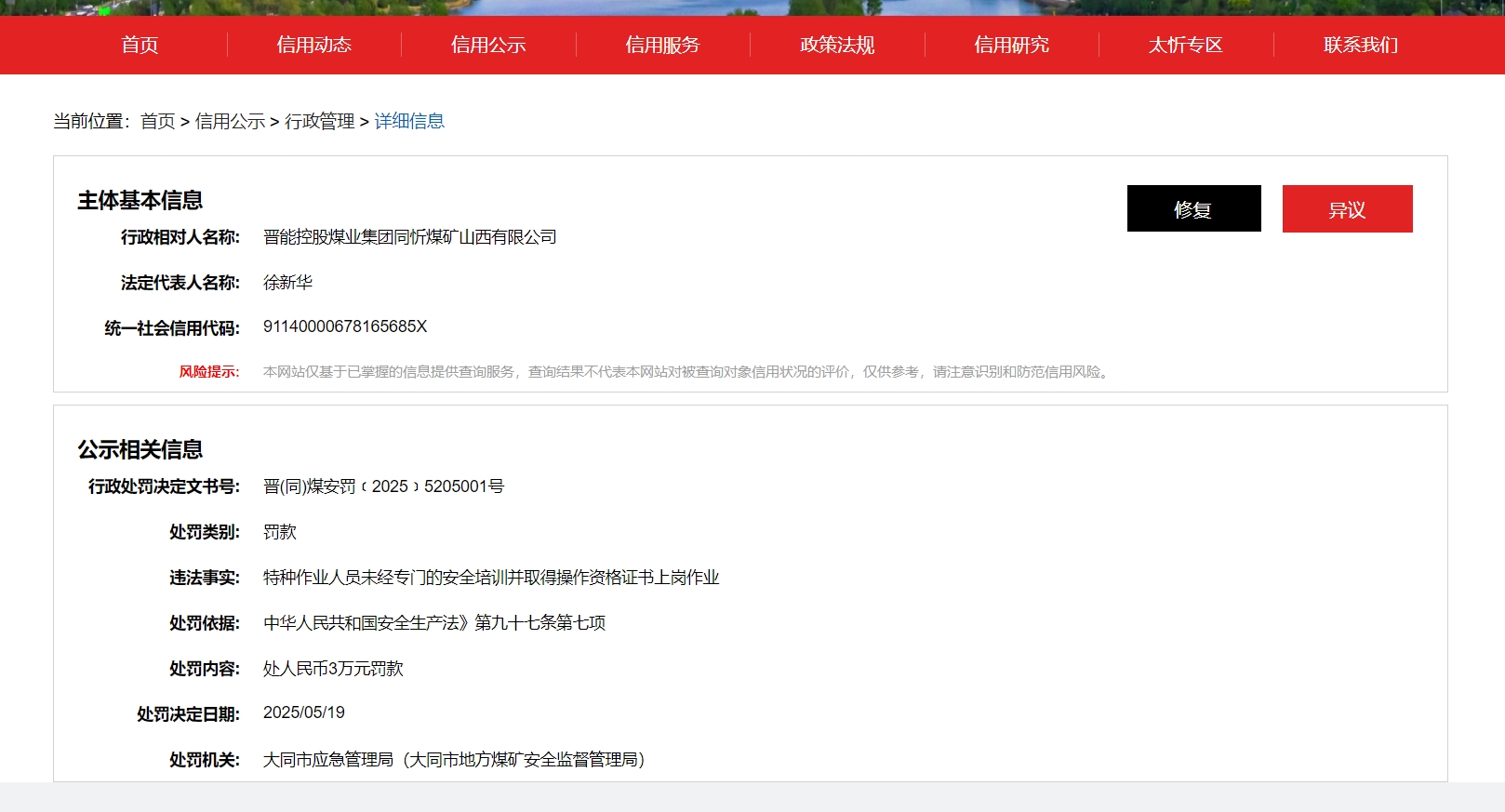Click the 行政相对人名称 field label

(180, 237)
